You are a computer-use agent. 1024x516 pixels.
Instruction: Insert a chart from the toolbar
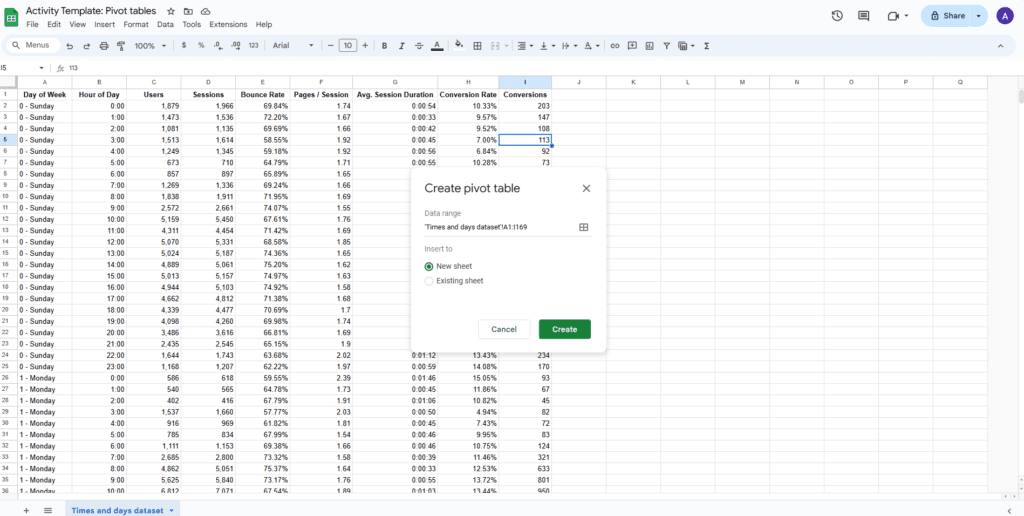(649, 46)
